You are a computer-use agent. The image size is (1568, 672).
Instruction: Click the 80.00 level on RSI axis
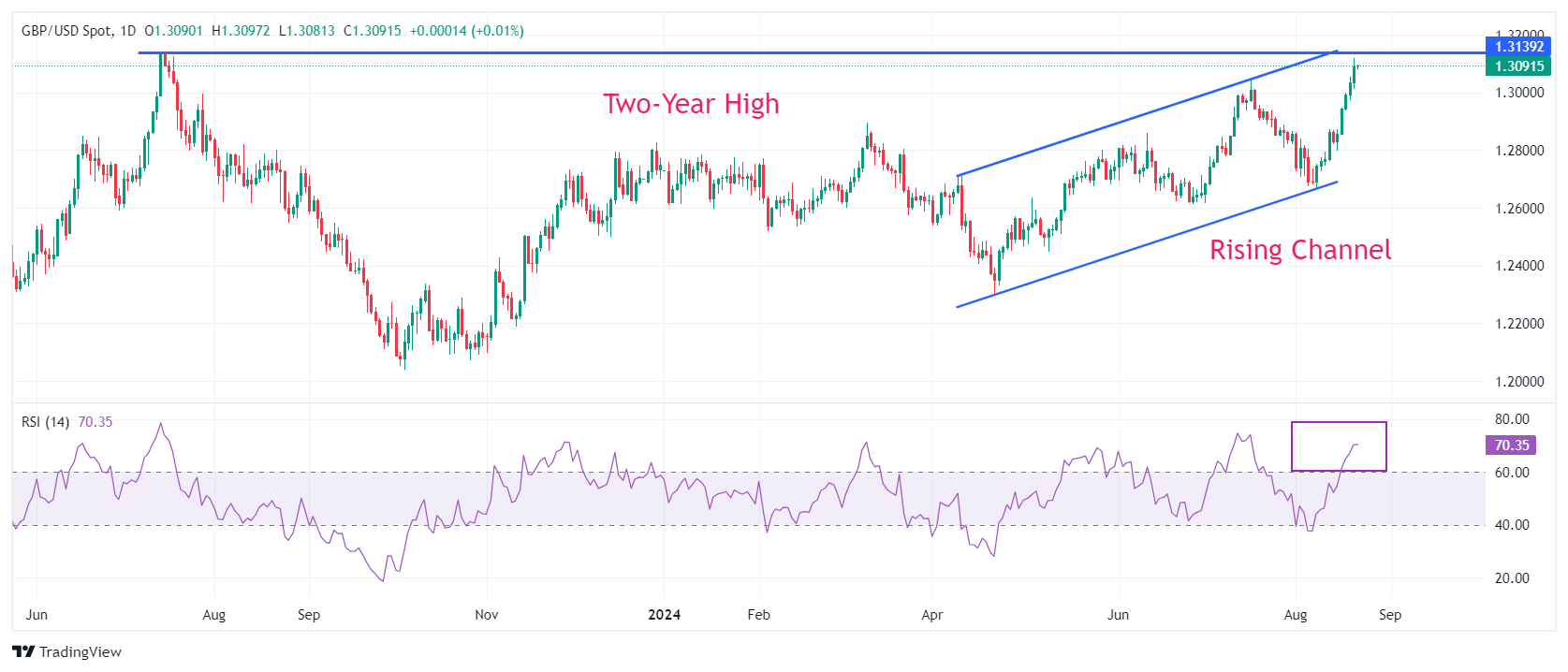coord(1512,419)
